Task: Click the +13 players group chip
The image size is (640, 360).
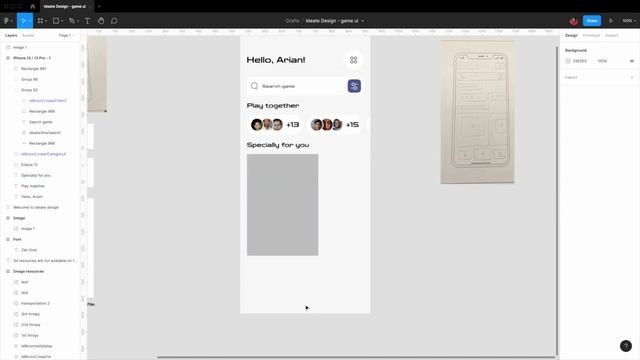Action: [275, 124]
